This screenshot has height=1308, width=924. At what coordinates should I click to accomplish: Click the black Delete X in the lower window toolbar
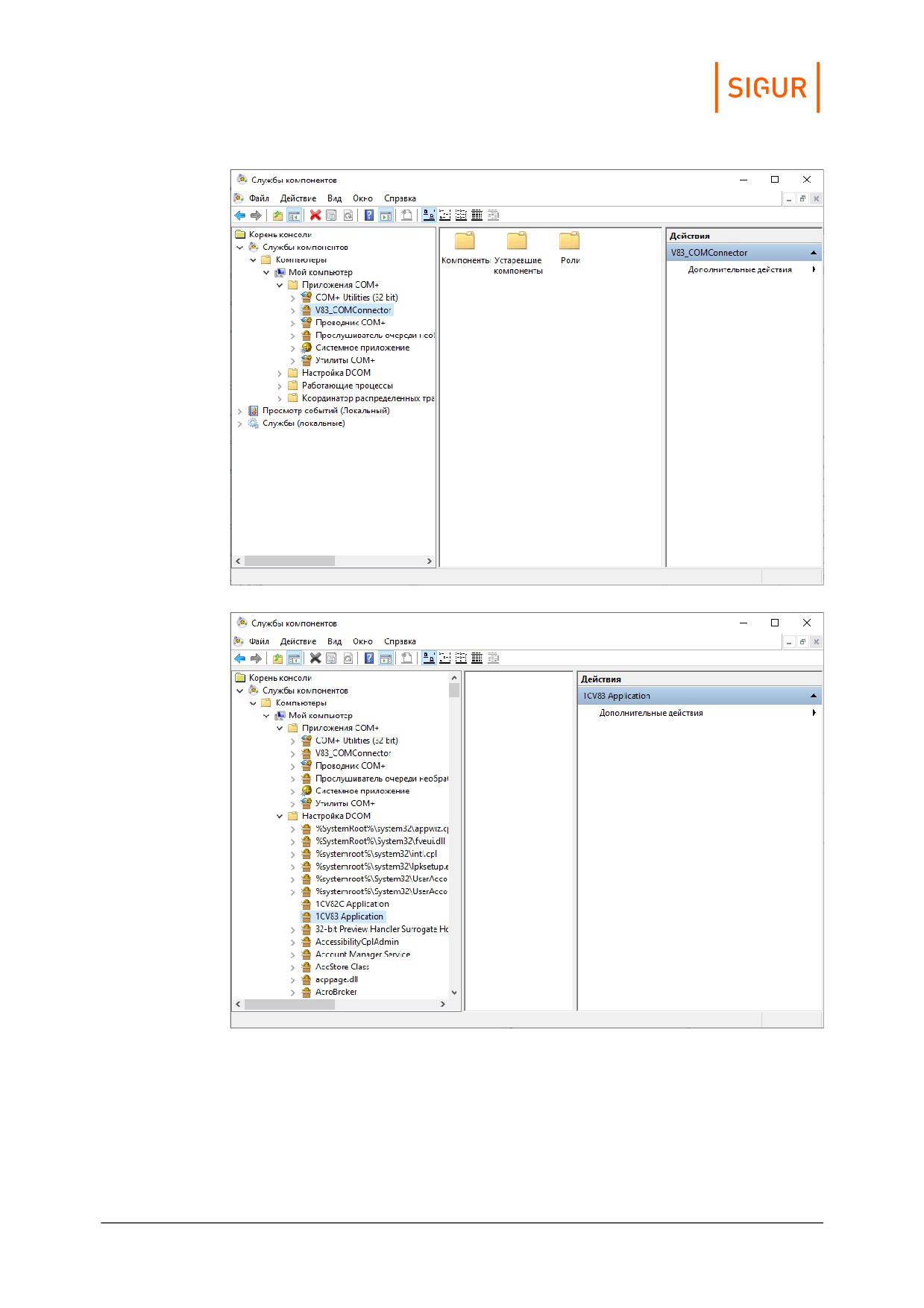(315, 658)
